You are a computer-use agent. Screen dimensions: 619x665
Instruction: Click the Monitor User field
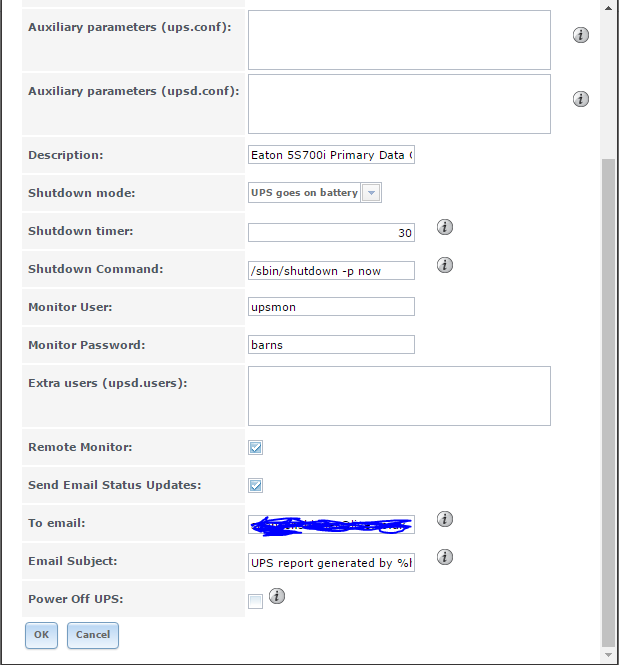(x=331, y=307)
